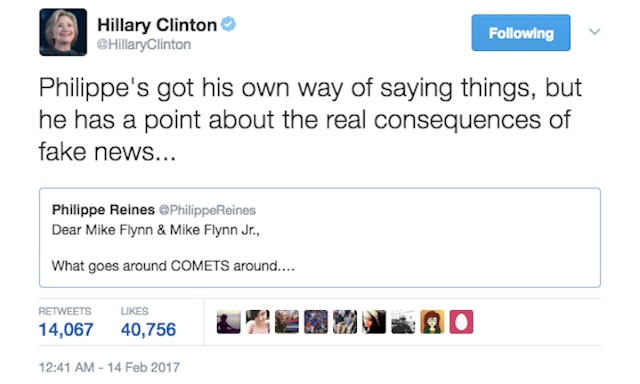This screenshot has width=640, height=384.
Task: Open the black-and-white ship avatar
Action: click(x=403, y=322)
